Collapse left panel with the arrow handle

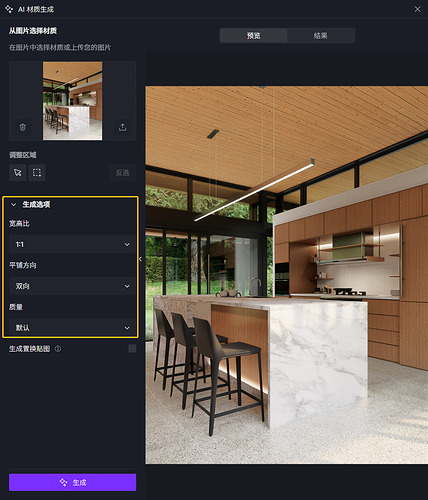(140, 259)
